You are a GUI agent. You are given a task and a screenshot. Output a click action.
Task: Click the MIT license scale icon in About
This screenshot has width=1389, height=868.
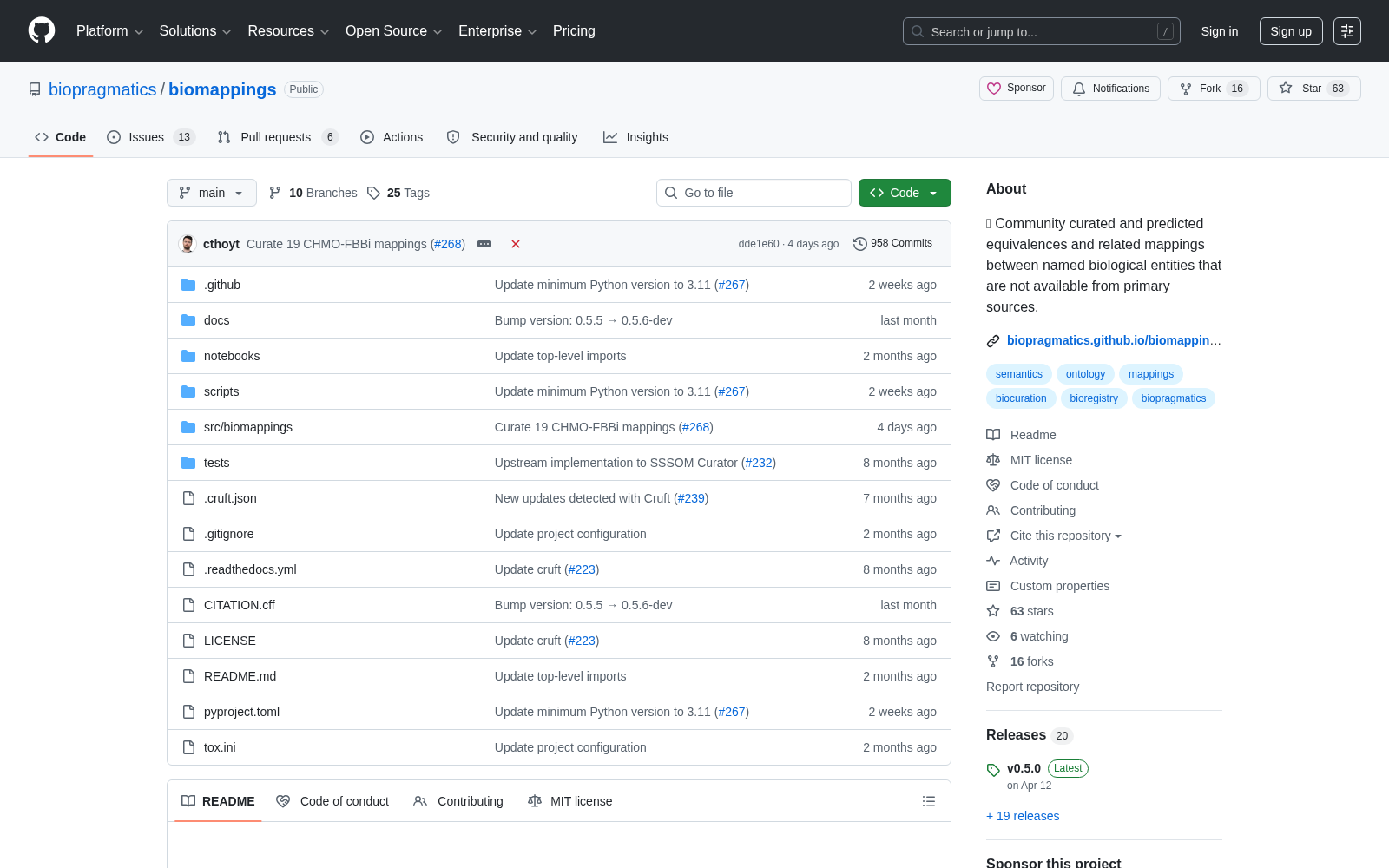point(993,460)
